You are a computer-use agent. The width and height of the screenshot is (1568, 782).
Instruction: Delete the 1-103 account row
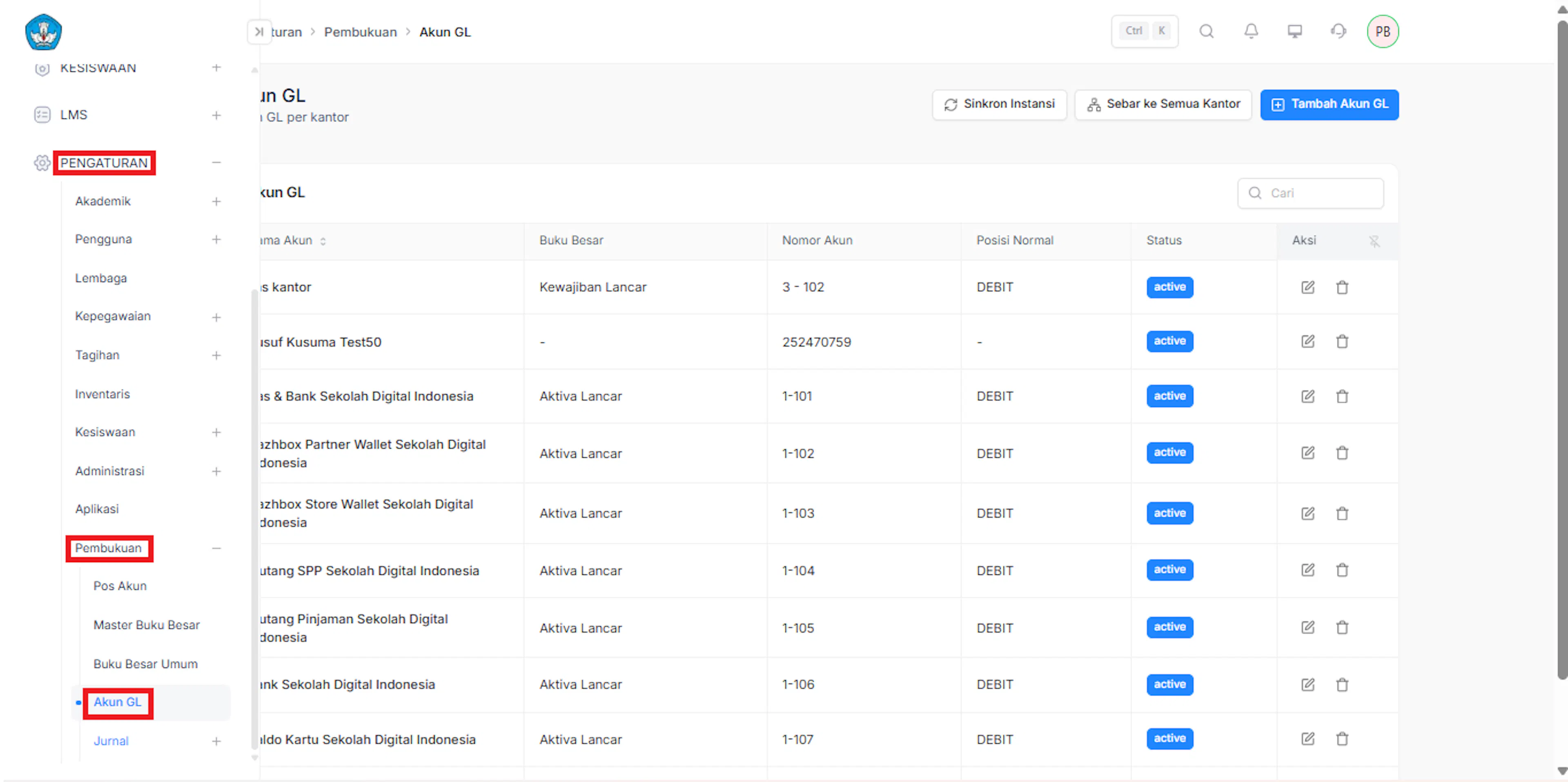pos(1342,514)
